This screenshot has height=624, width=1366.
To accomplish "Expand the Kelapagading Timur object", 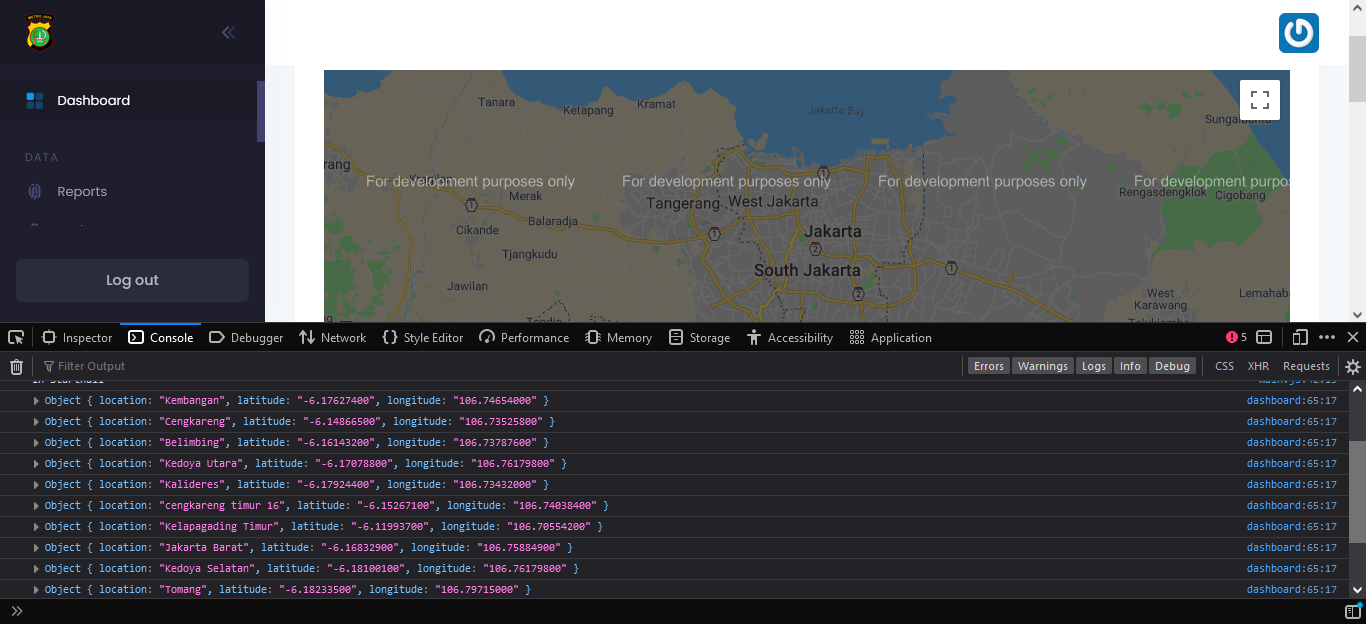I will tap(37, 526).
